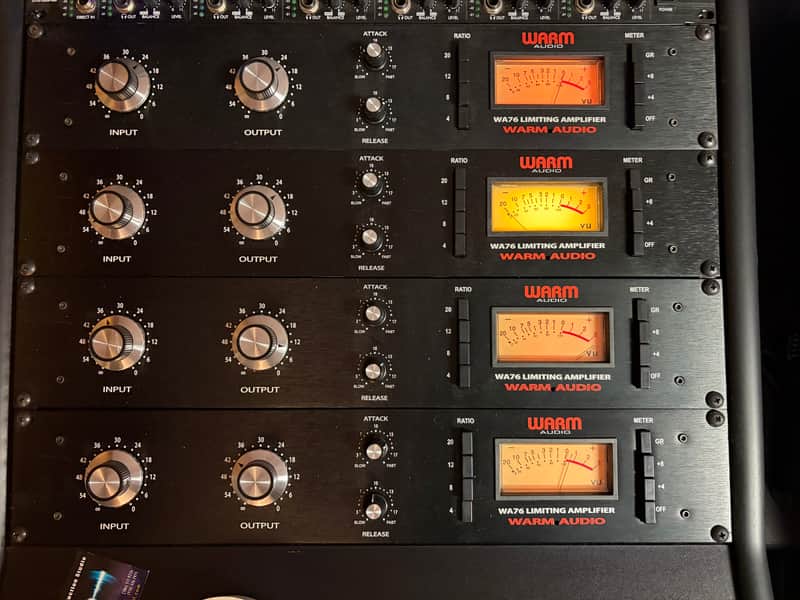Adjust the RELEASE knob on the third WA76
800x600 pixels.
pos(373,371)
